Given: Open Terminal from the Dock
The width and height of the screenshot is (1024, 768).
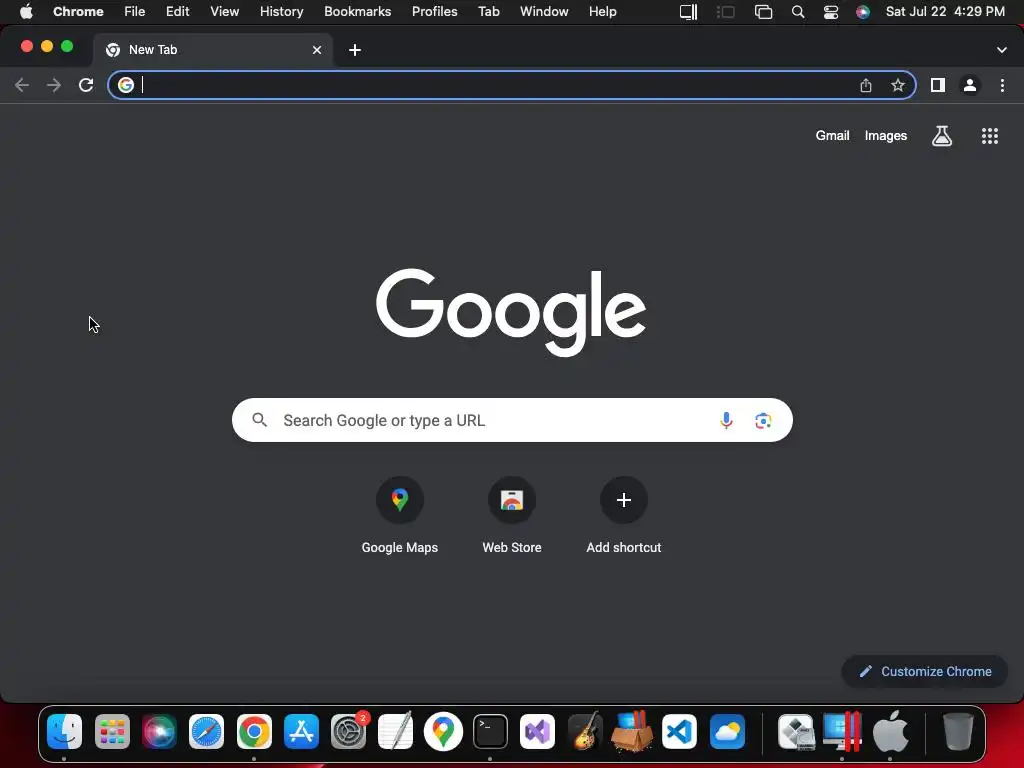Looking at the screenshot, I should 490,731.
